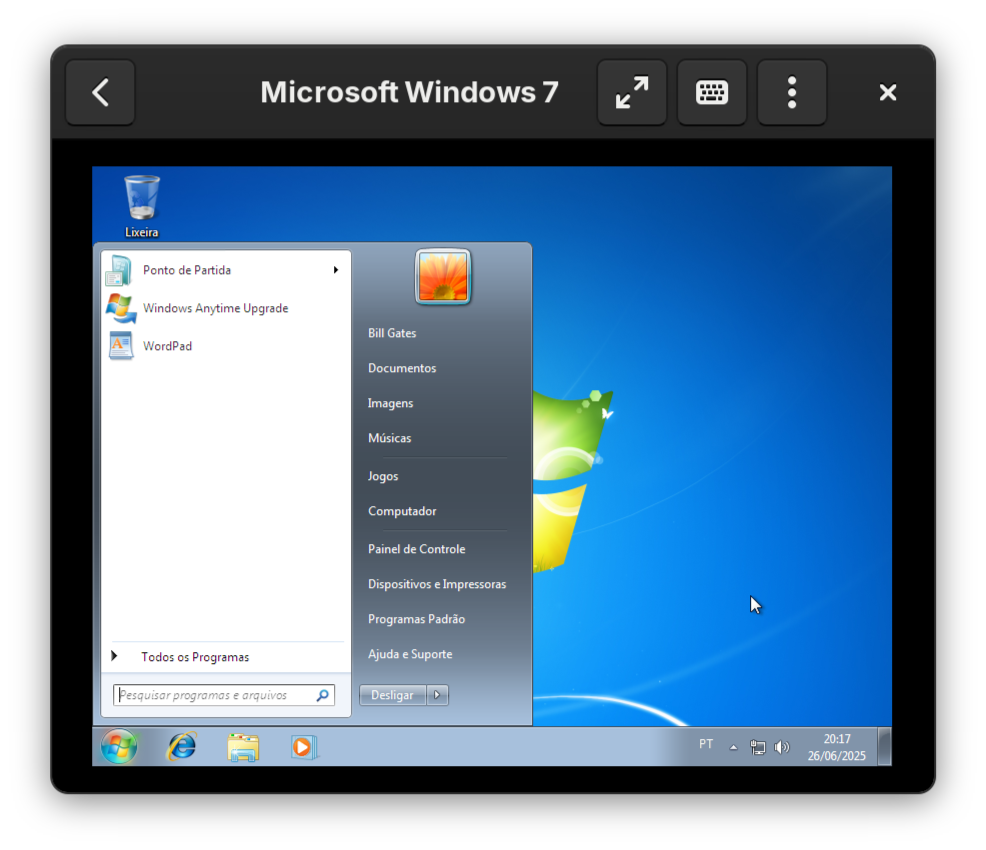Open Jogos from Start menu

pyautogui.click(x=383, y=477)
